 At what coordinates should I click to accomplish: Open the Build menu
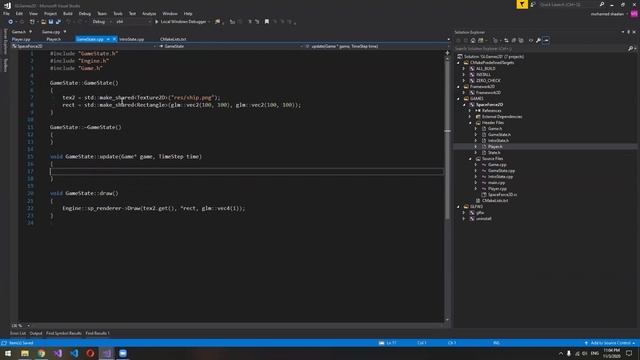(x=68, y=13)
